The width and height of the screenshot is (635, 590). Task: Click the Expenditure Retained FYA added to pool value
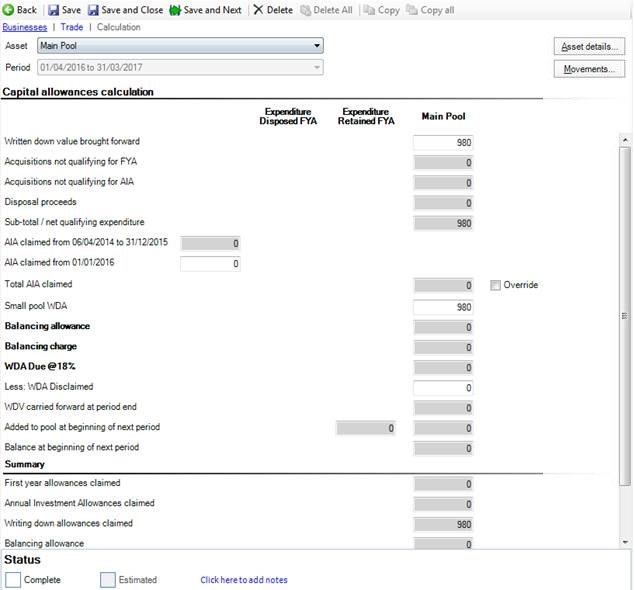366,428
